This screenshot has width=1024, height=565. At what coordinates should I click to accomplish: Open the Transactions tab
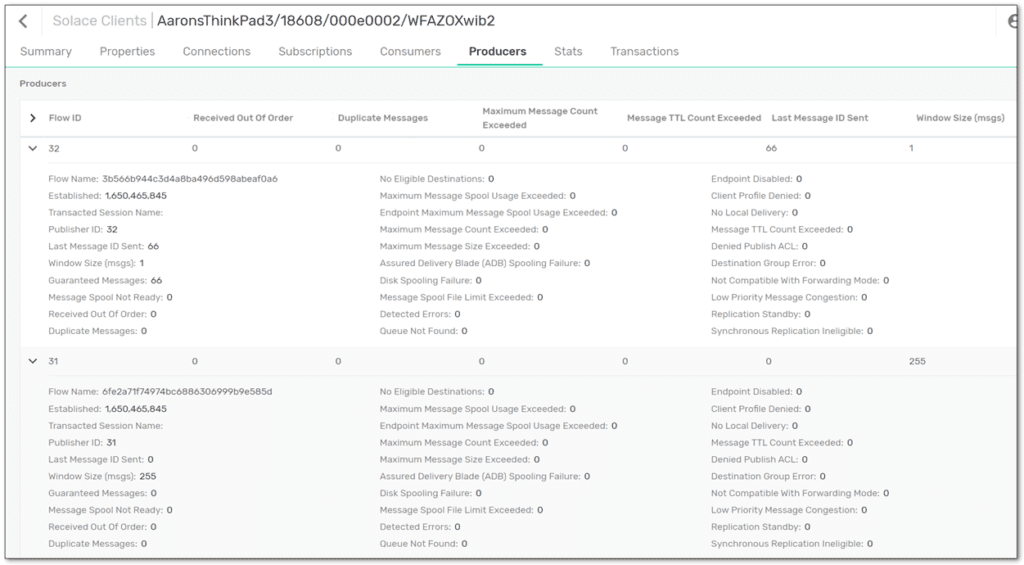pyautogui.click(x=644, y=52)
